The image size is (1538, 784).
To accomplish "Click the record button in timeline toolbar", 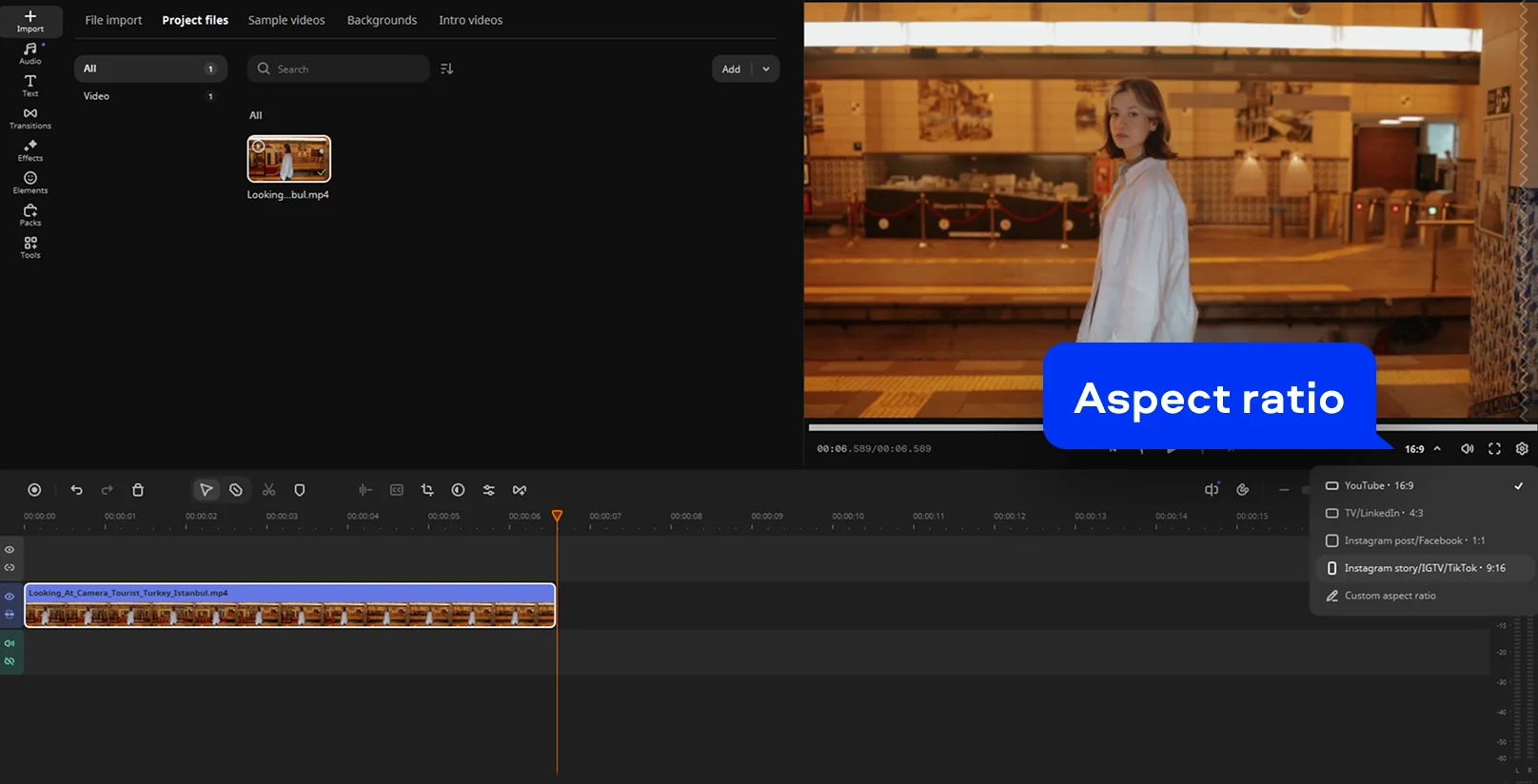I will pos(34,490).
